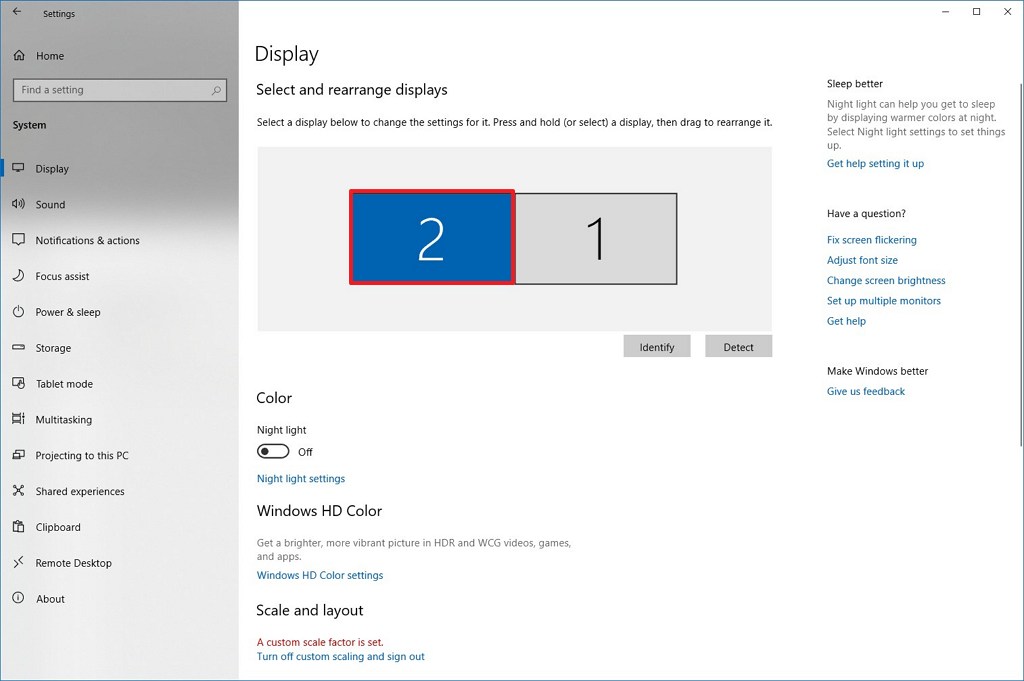Click the Find a setting search box
1024x681 pixels.
(120, 90)
